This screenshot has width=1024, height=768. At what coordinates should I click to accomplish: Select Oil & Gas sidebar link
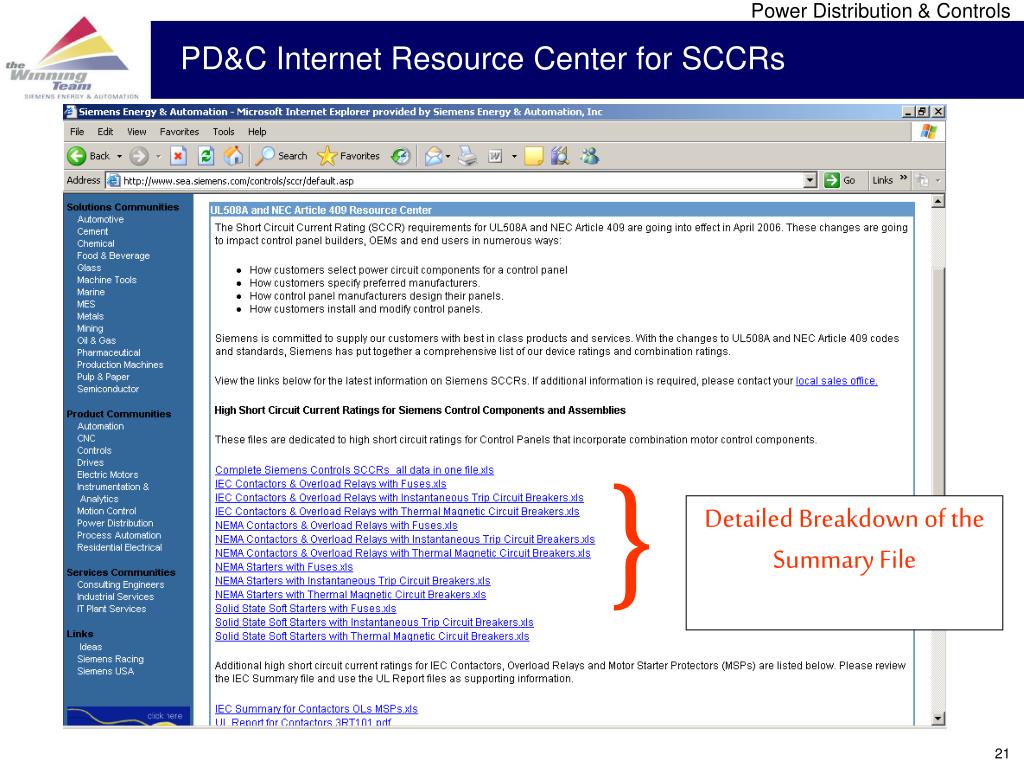[96, 341]
